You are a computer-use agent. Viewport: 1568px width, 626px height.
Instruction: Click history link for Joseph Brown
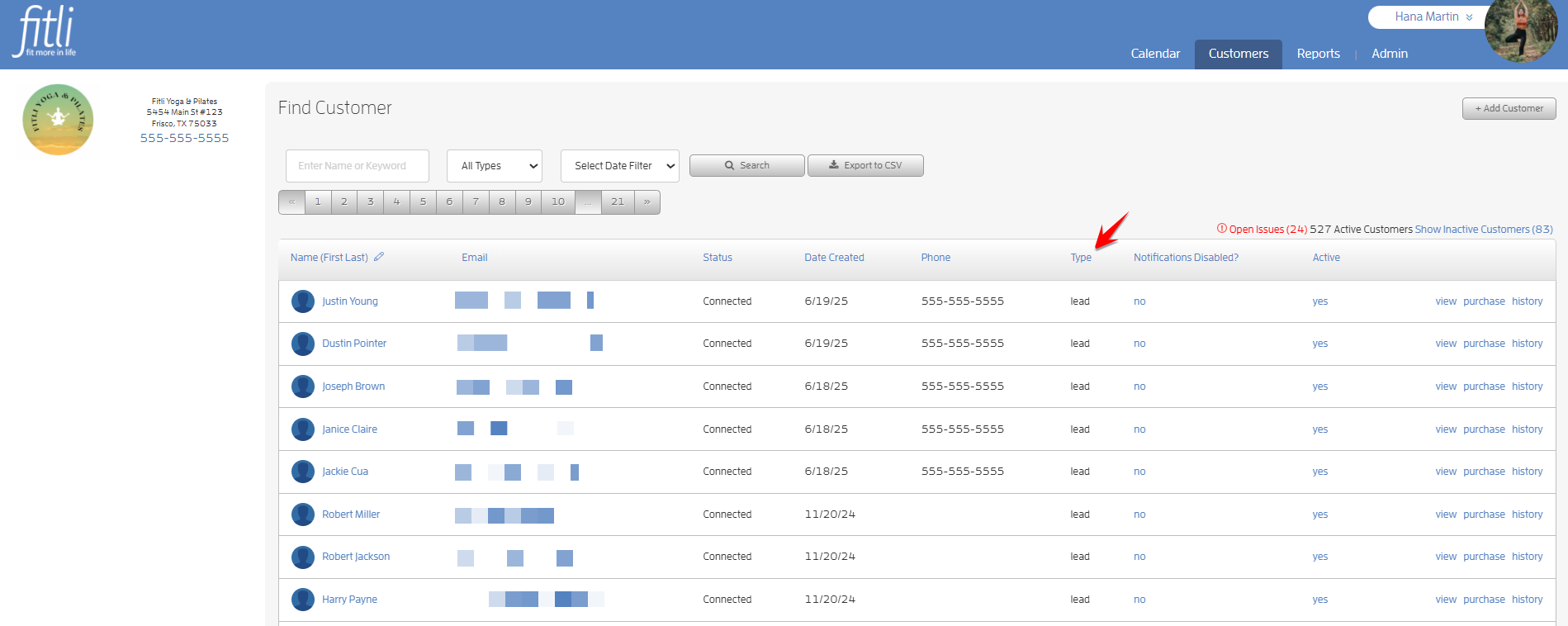(x=1528, y=387)
